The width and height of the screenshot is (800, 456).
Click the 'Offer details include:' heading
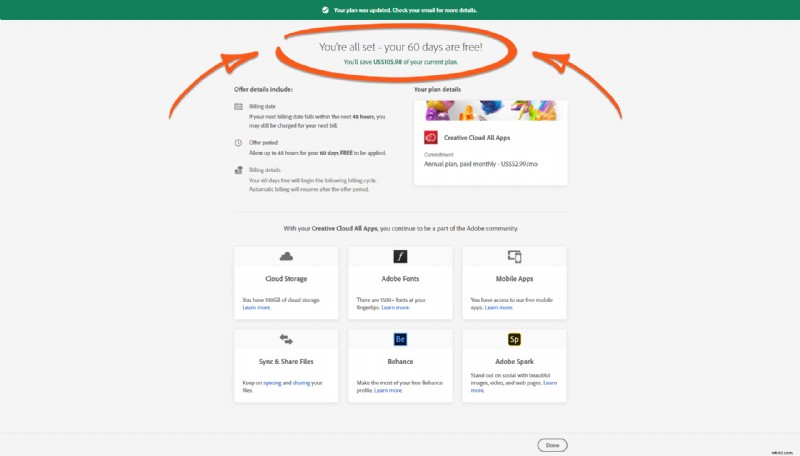(x=263, y=89)
